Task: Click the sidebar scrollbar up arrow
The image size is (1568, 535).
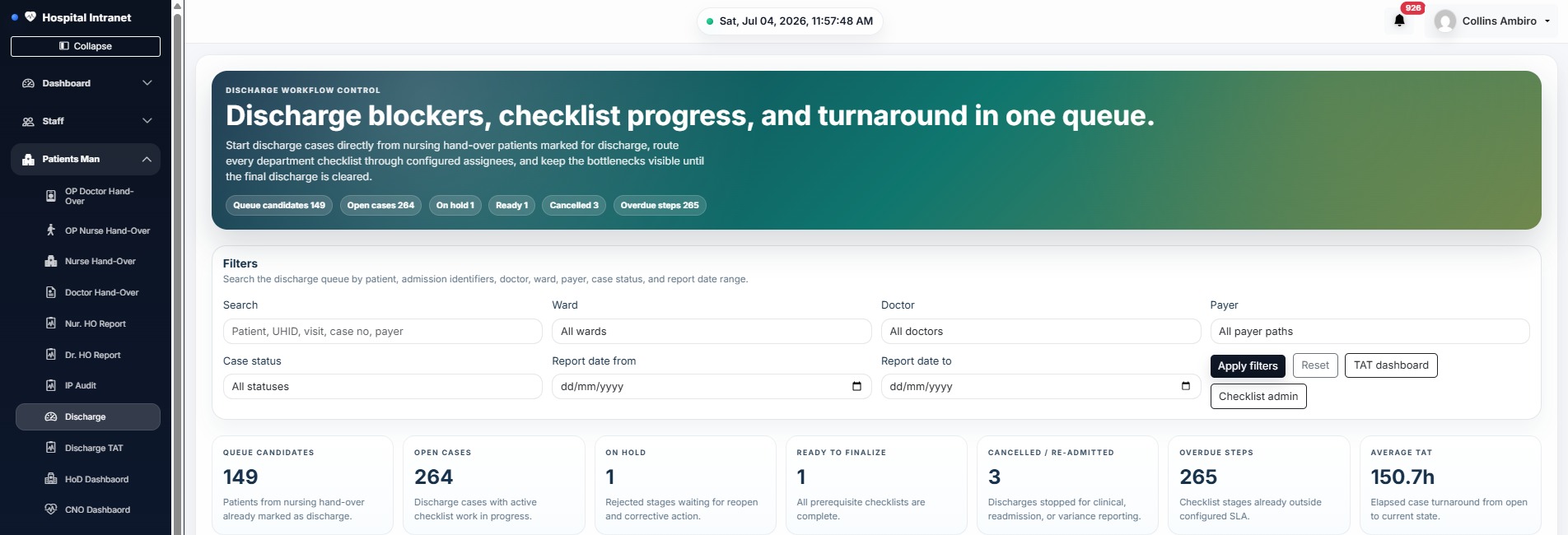Action: click(177, 6)
